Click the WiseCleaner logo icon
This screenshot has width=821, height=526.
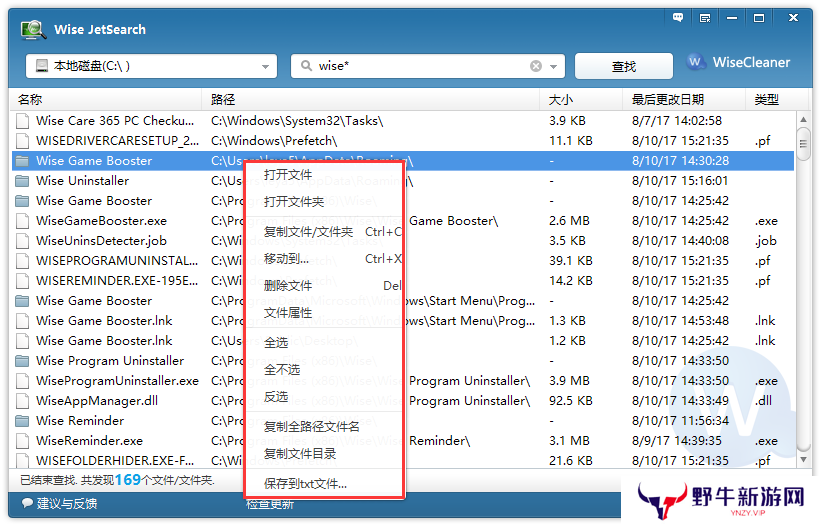[x=695, y=62]
